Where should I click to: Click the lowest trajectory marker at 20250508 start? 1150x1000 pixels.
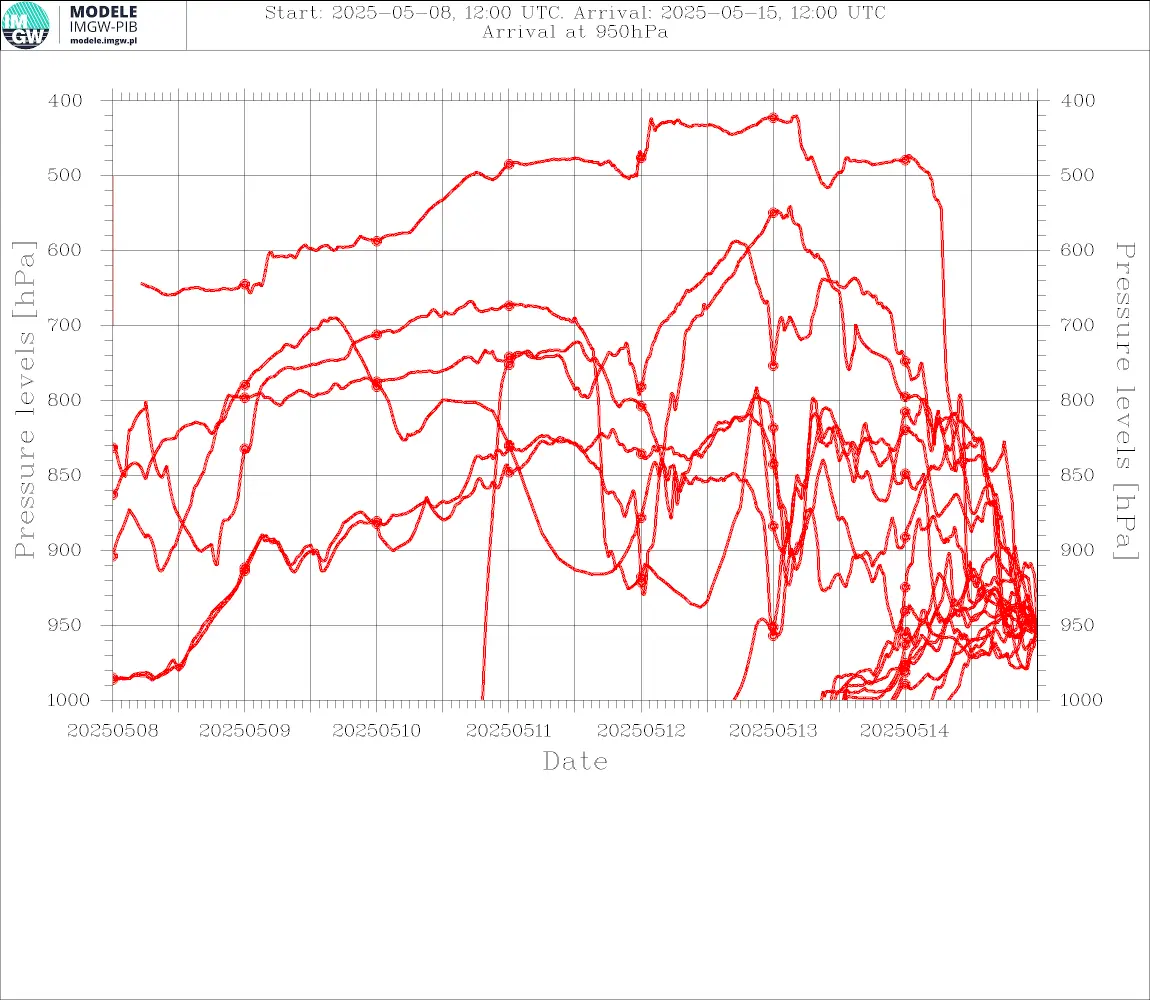114,679
